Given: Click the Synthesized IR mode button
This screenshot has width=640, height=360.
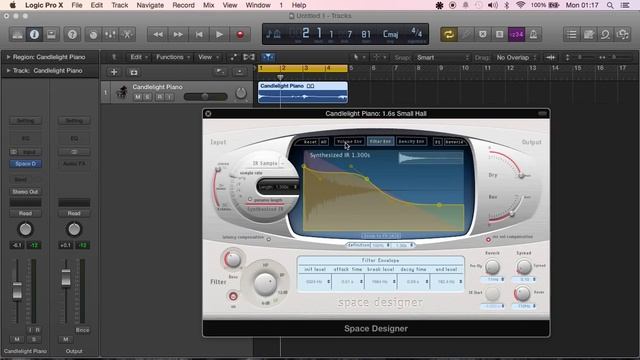Looking at the screenshot, I should (x=265, y=209).
